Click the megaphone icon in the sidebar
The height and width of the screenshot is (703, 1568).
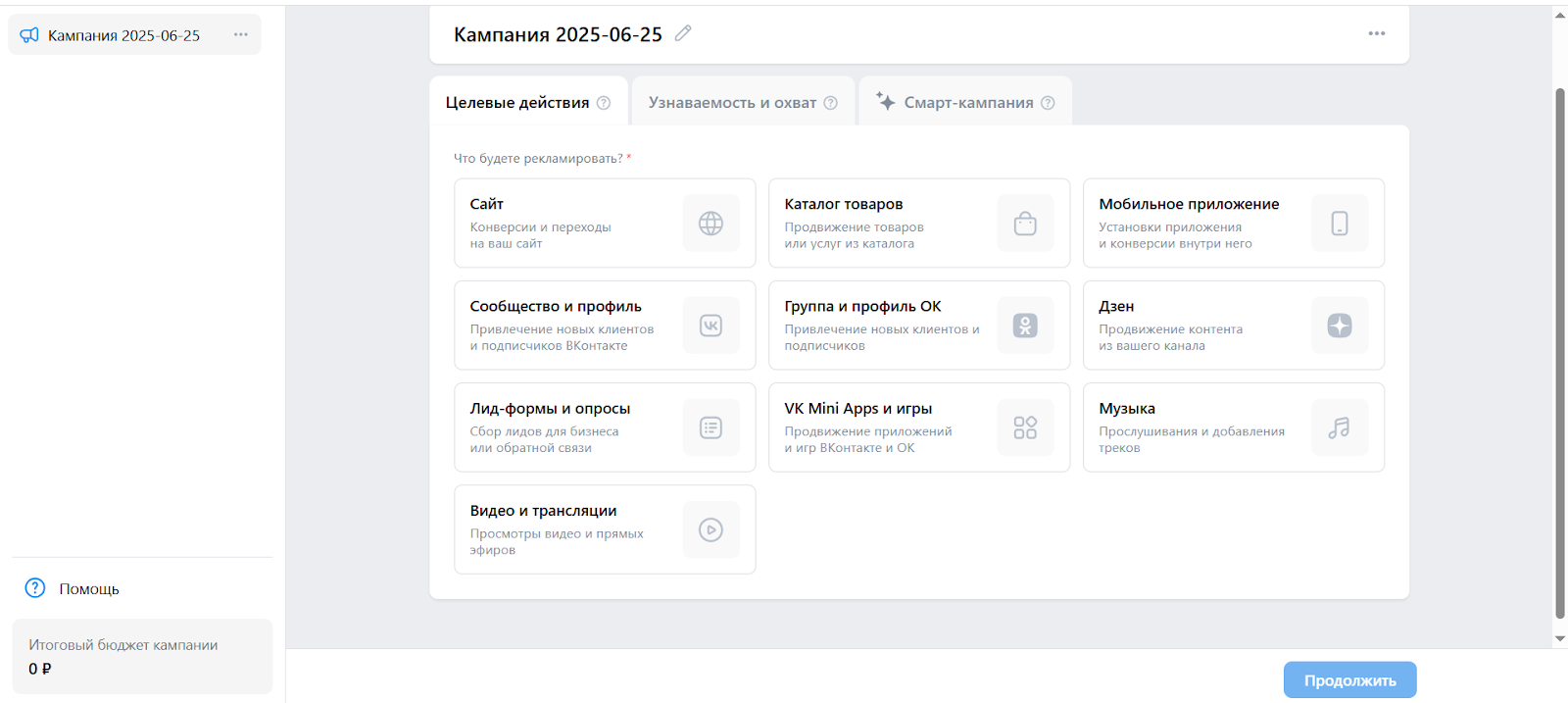(x=29, y=35)
